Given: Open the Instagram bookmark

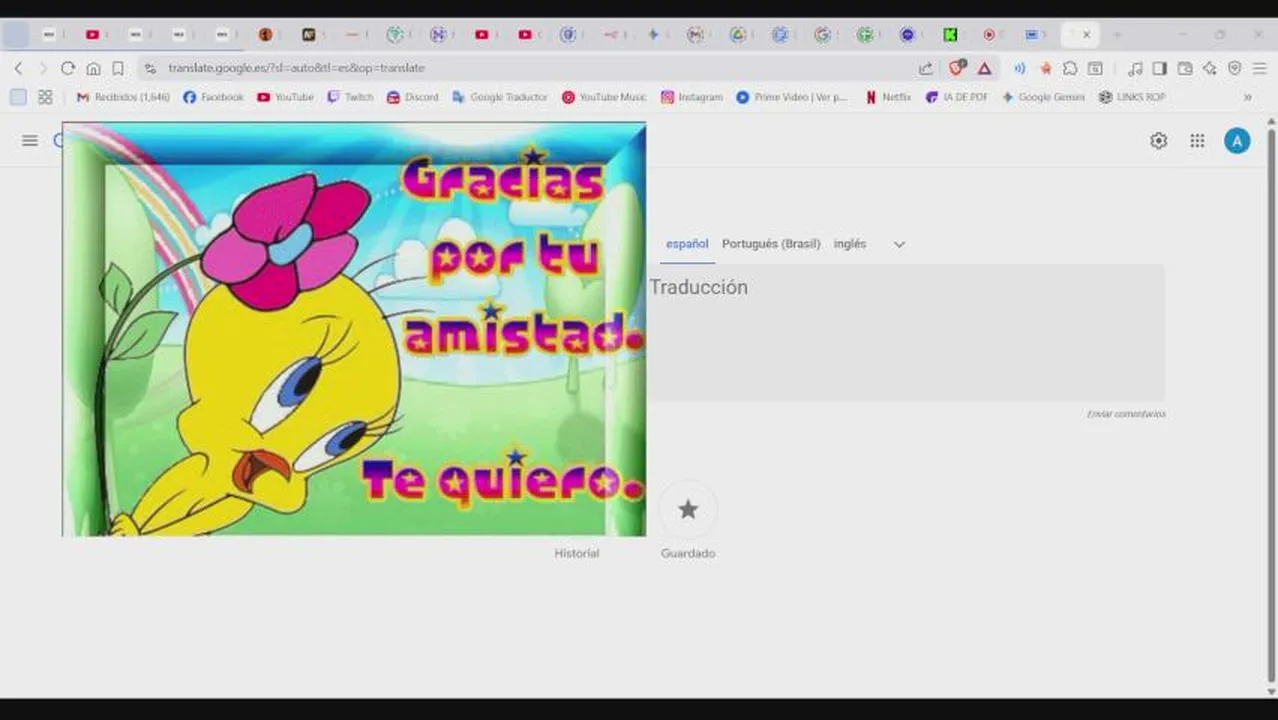Looking at the screenshot, I should [691, 97].
